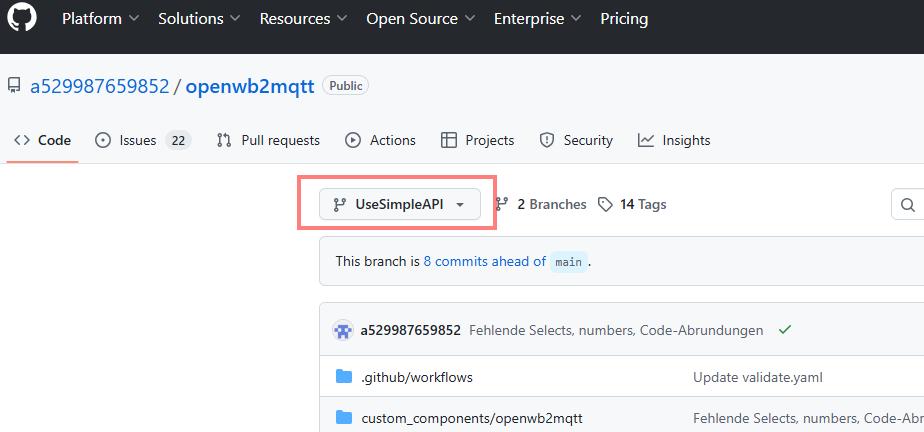Screen dimensions: 924x432
Task: Click the Projects table icon
Action: tap(449, 140)
